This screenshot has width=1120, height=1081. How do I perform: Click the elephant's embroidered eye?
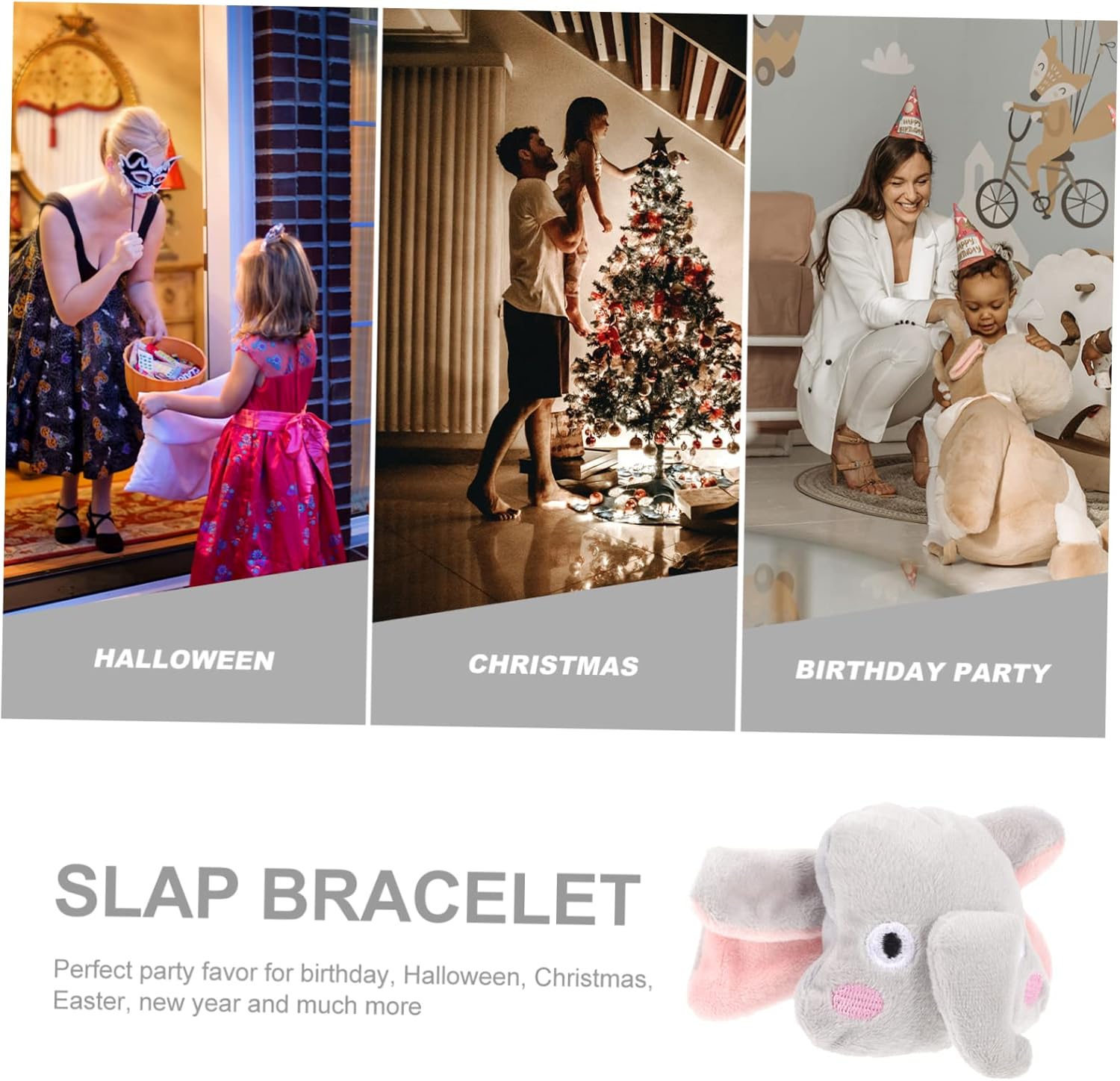coord(891,944)
